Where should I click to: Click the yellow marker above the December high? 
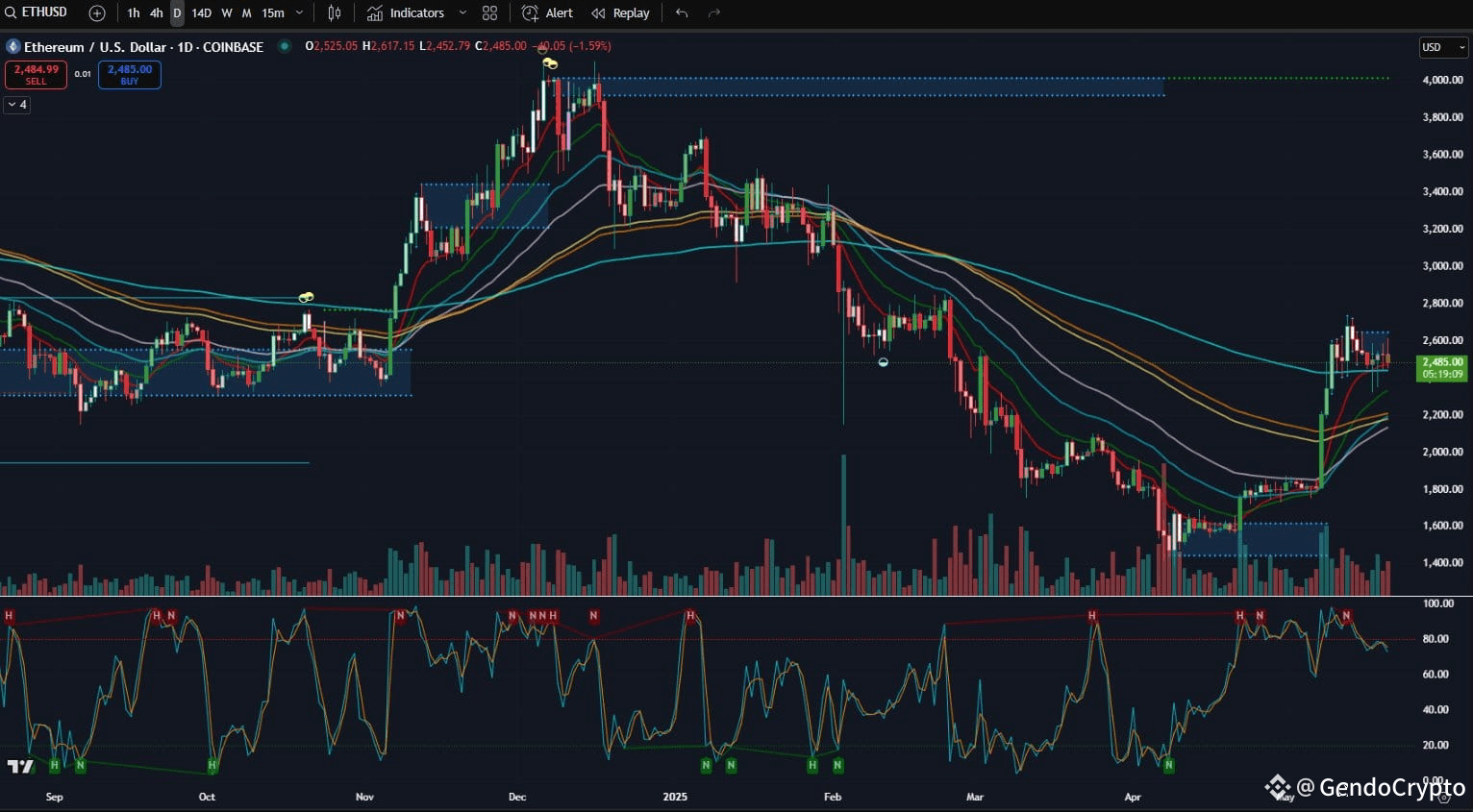pyautogui.click(x=550, y=63)
